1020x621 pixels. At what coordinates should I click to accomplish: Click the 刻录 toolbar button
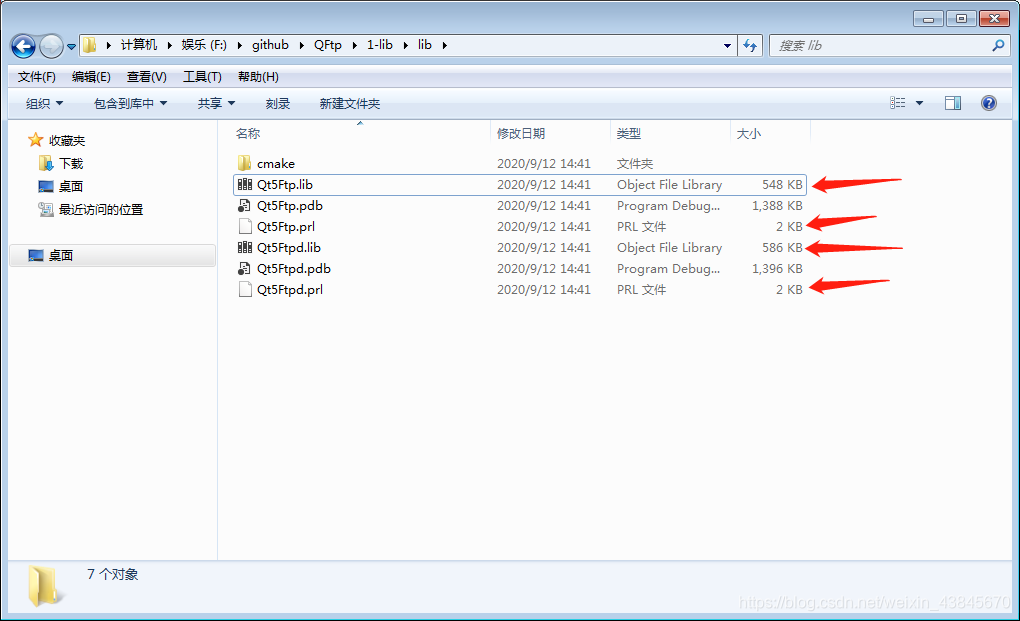point(278,103)
